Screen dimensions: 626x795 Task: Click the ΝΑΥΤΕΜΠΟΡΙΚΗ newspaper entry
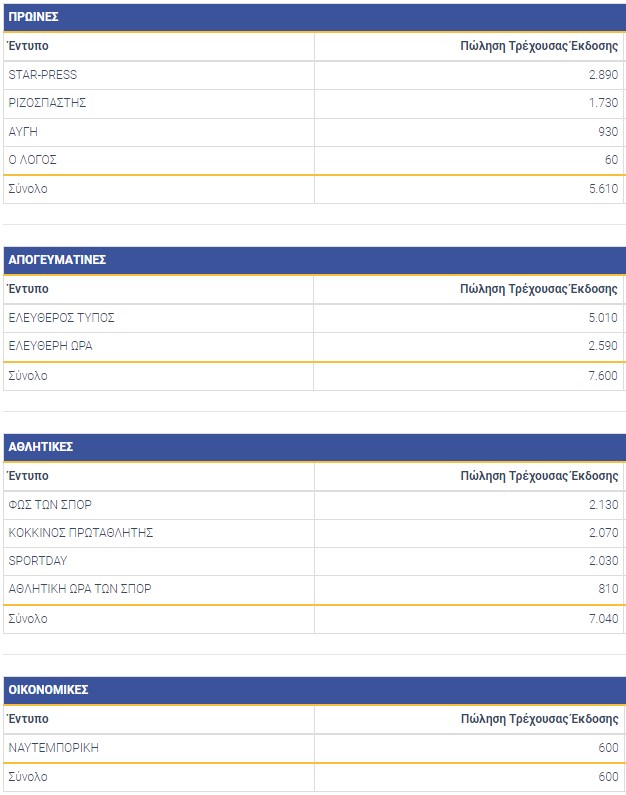53,748
